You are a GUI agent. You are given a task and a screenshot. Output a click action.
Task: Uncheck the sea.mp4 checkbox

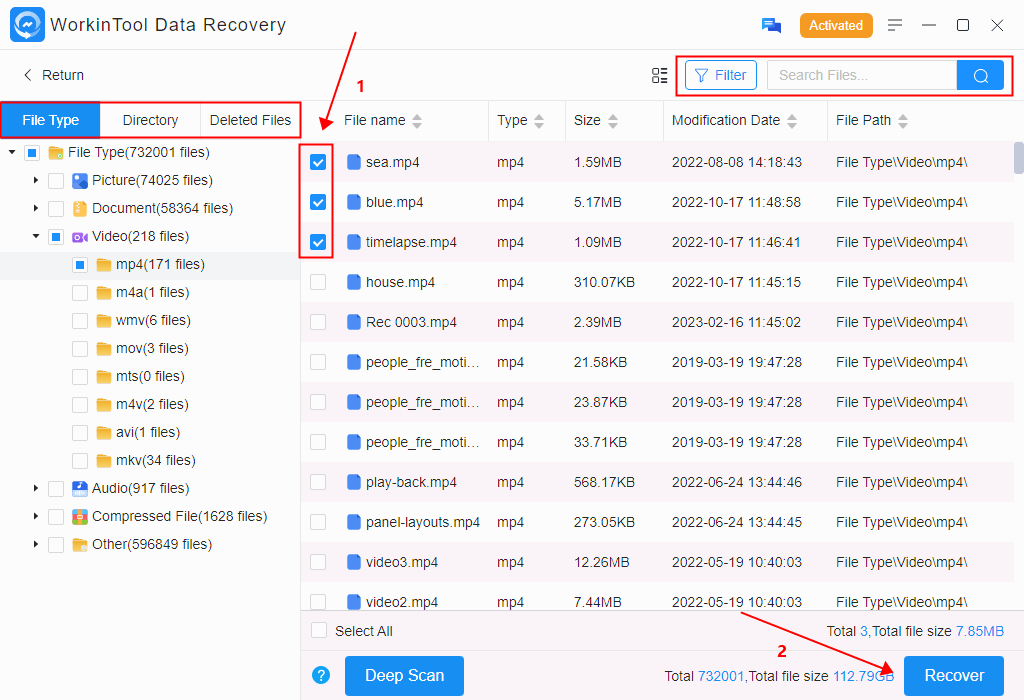[318, 162]
